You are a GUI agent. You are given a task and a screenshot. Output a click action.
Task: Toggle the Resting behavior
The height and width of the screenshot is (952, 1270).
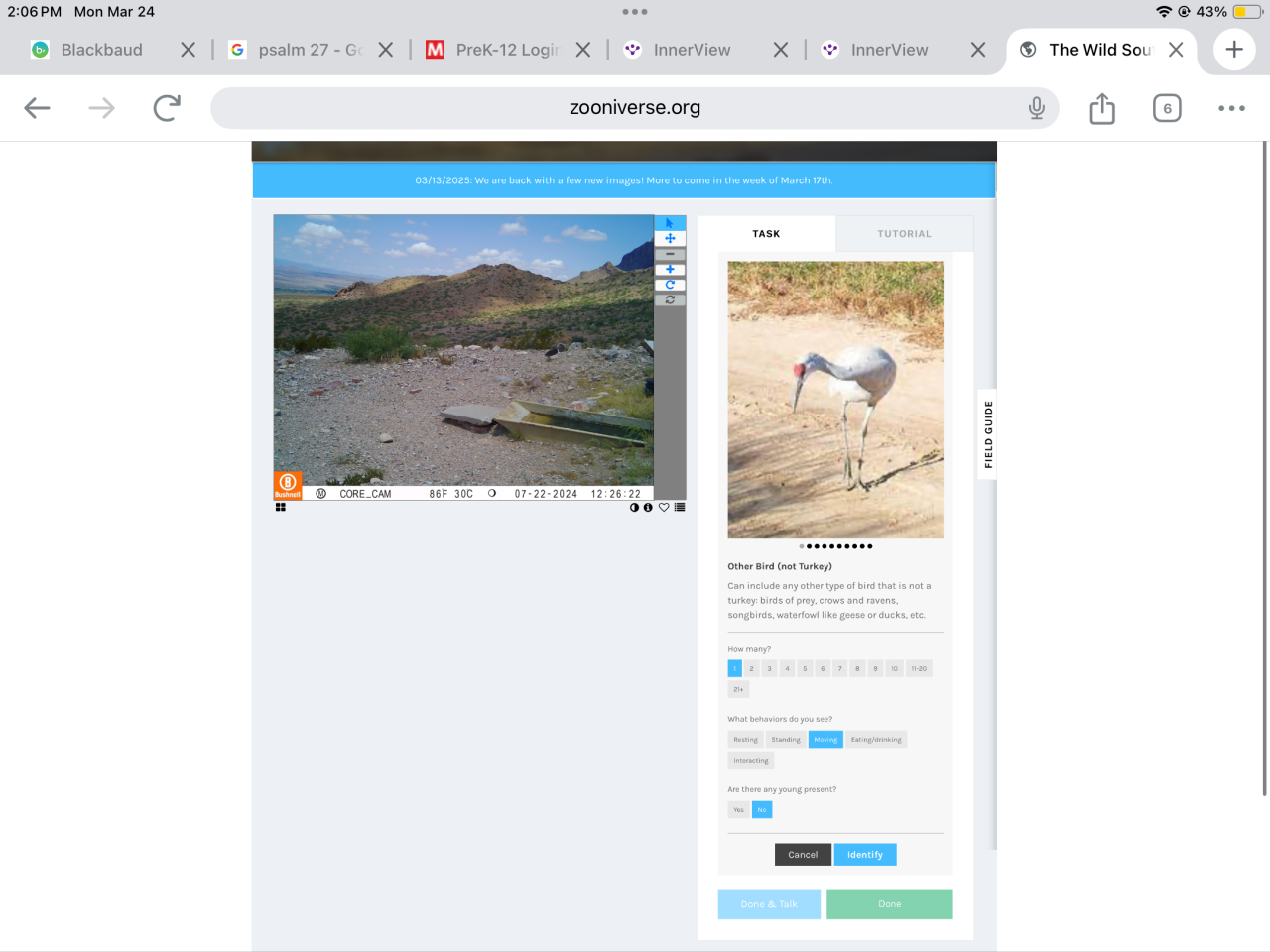[x=745, y=740]
